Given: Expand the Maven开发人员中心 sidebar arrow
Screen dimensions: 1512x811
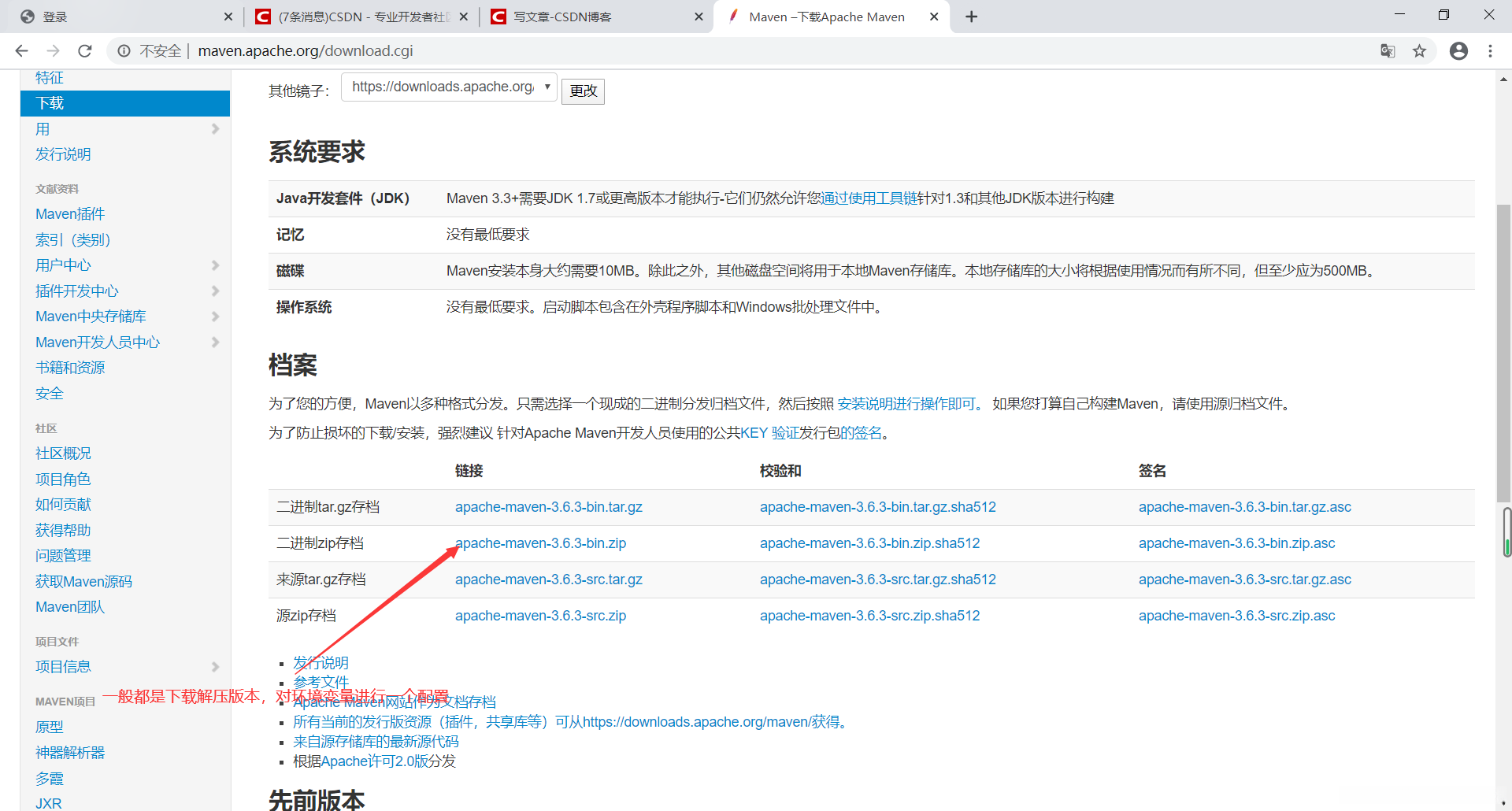Looking at the screenshot, I should pos(215,343).
